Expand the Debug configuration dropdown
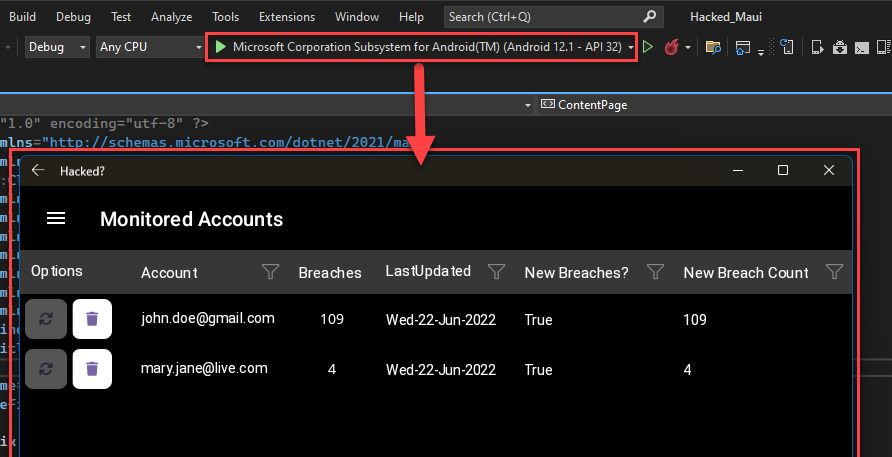 point(82,48)
